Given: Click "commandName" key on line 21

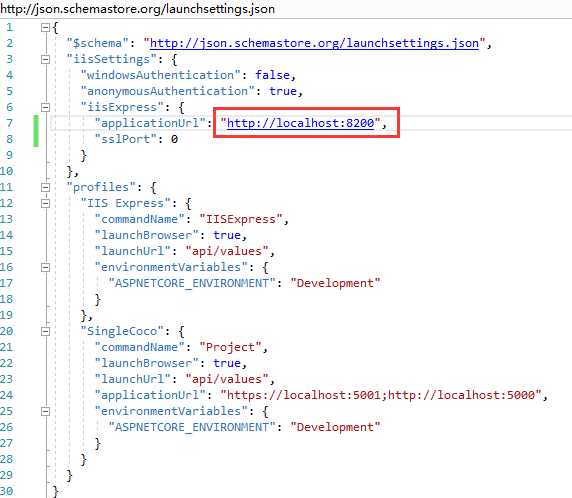Looking at the screenshot, I should 140,347.
